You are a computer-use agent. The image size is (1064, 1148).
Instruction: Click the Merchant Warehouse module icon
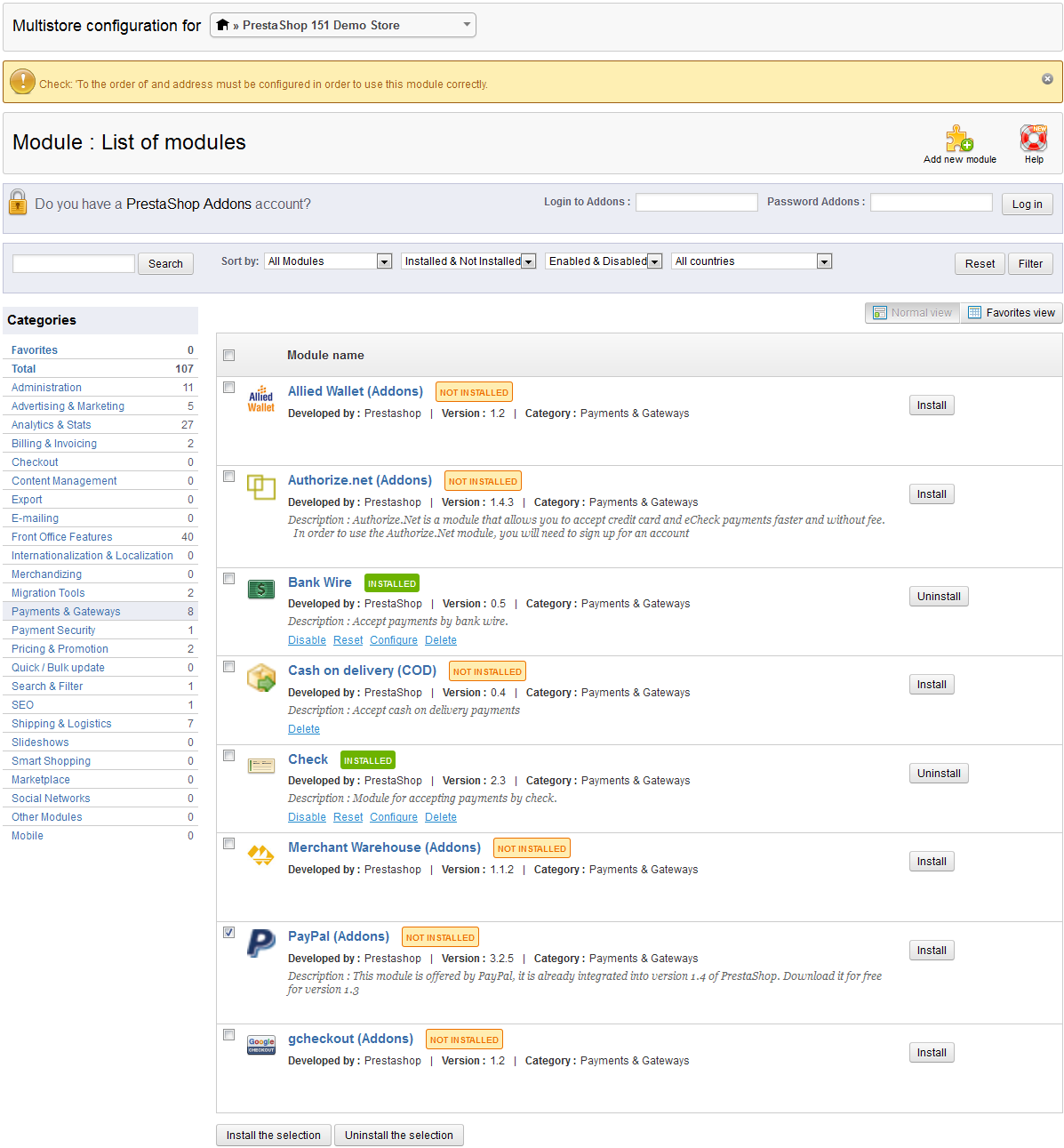pos(260,855)
